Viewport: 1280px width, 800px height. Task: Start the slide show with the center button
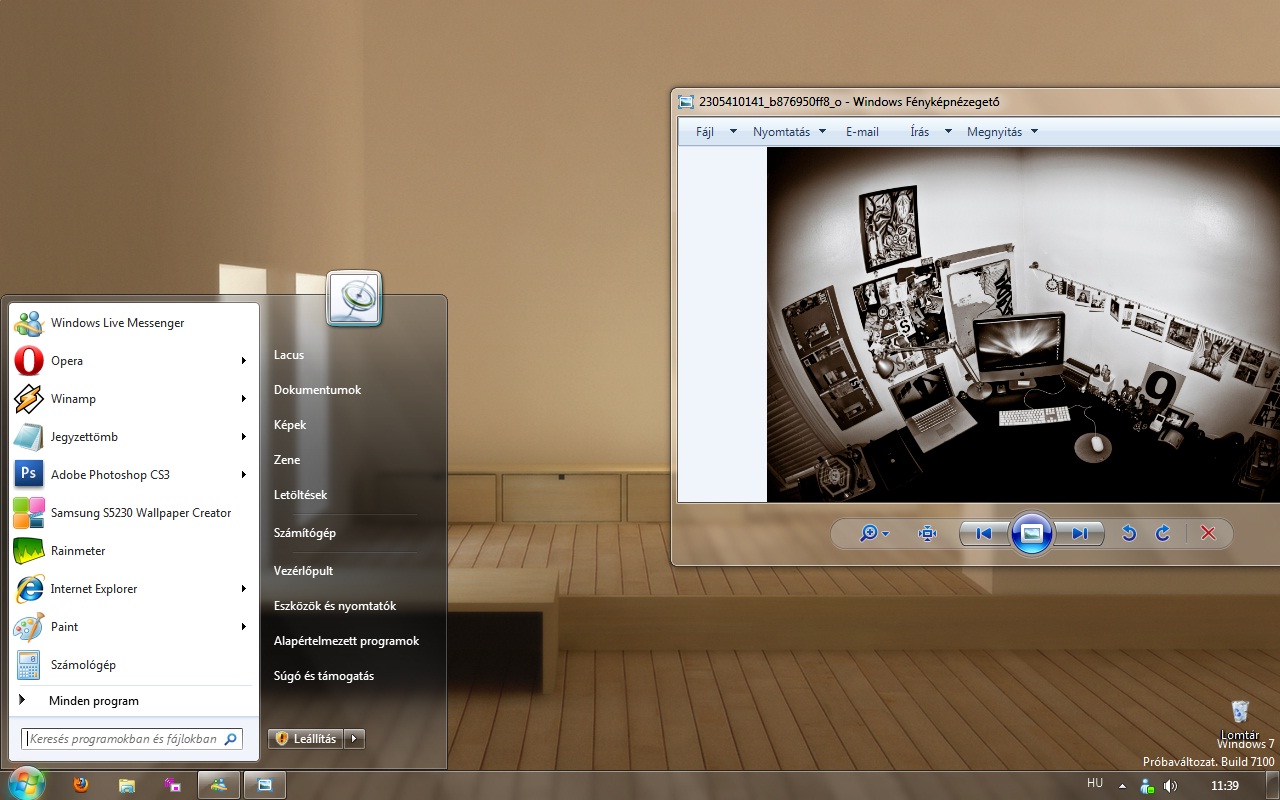click(x=1032, y=534)
